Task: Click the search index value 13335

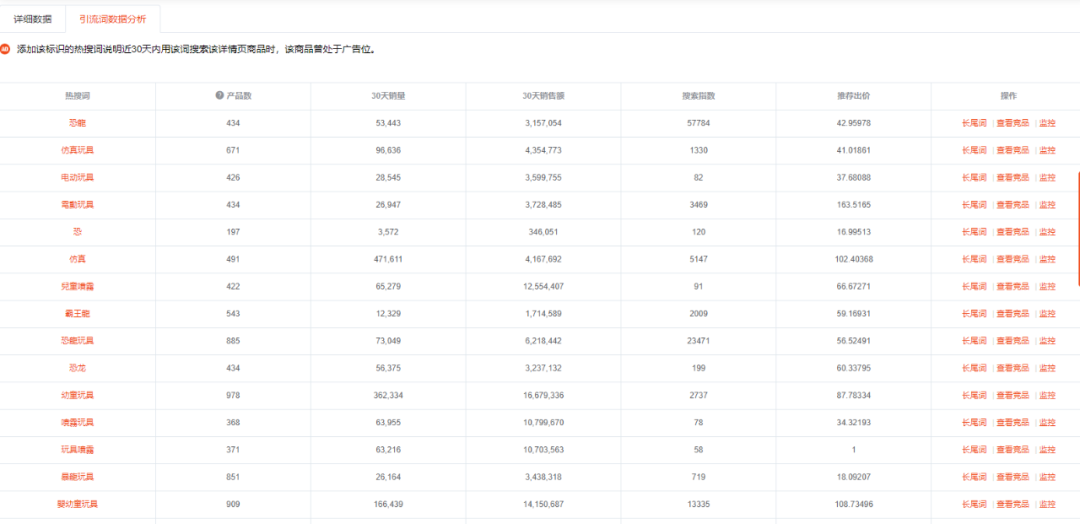Action: pos(698,504)
